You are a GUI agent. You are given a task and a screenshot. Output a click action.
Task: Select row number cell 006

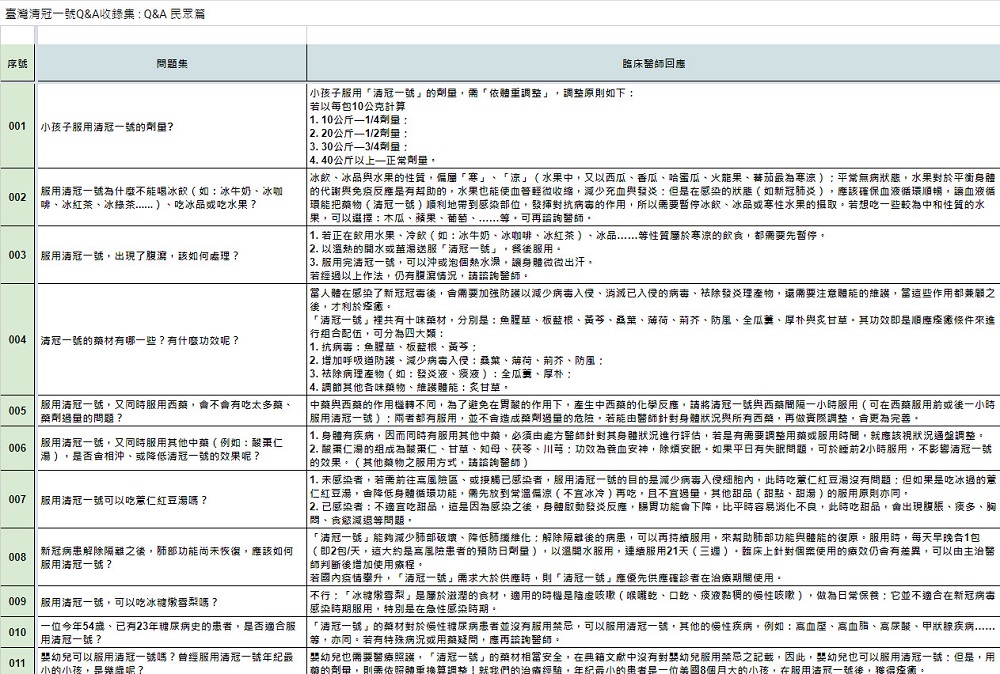tap(17, 448)
